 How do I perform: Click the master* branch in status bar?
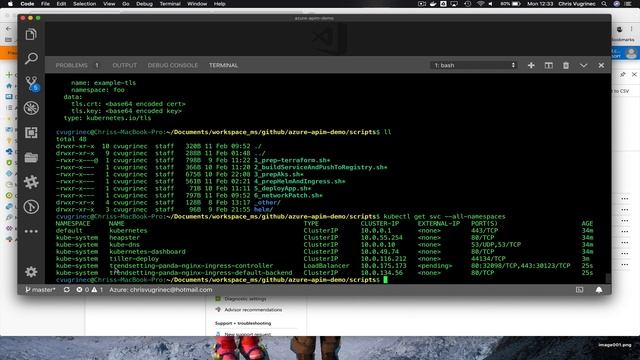(x=40, y=290)
